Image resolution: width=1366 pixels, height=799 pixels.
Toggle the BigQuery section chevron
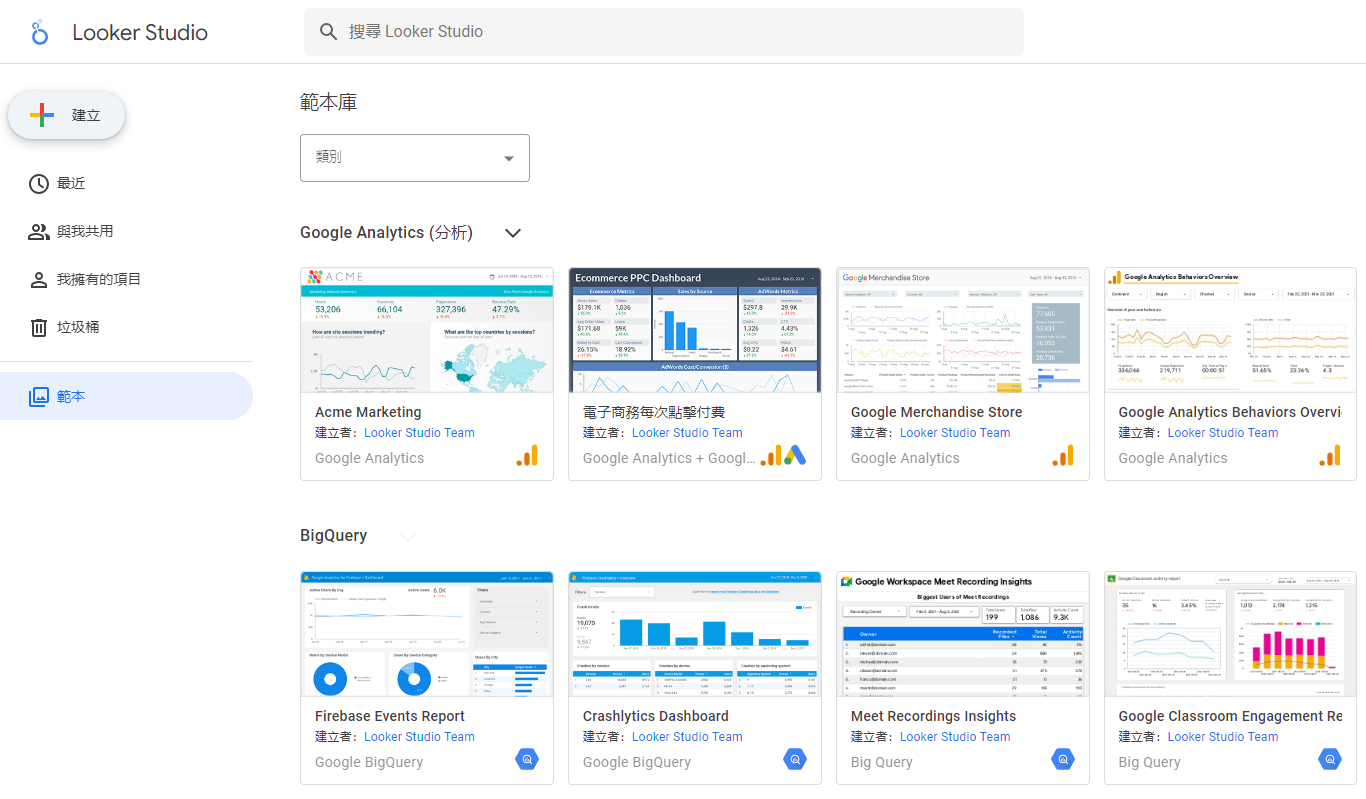click(x=407, y=537)
